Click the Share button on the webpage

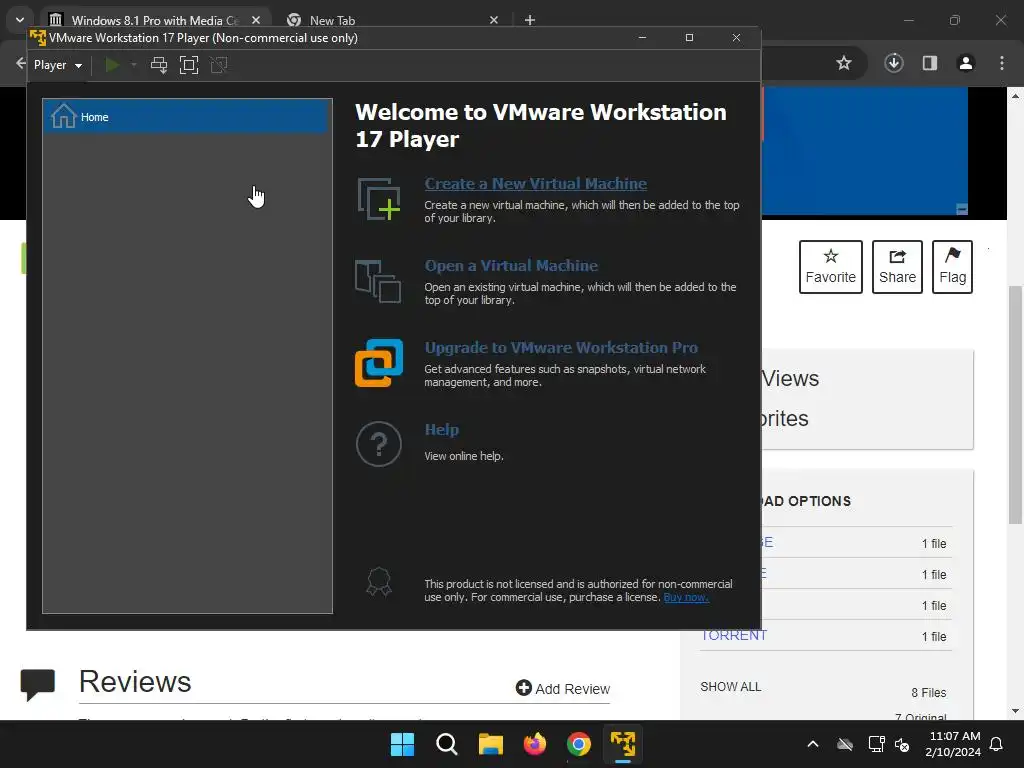coord(897,266)
